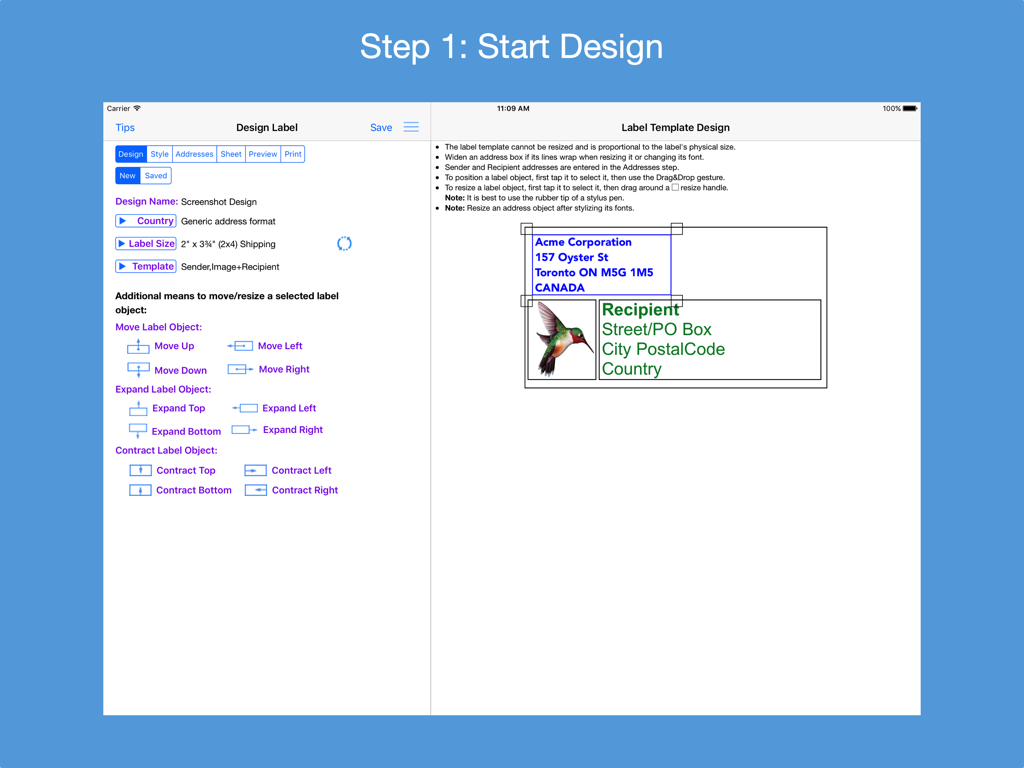Click the spinning progress indicator
Screen dimensions: 1024x768
pyautogui.click(x=344, y=243)
